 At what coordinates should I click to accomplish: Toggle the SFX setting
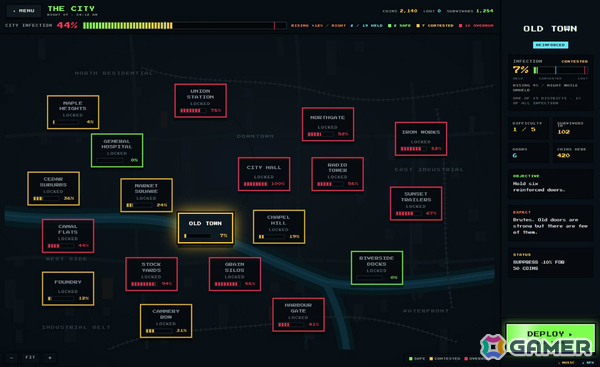pyautogui.click(x=589, y=362)
